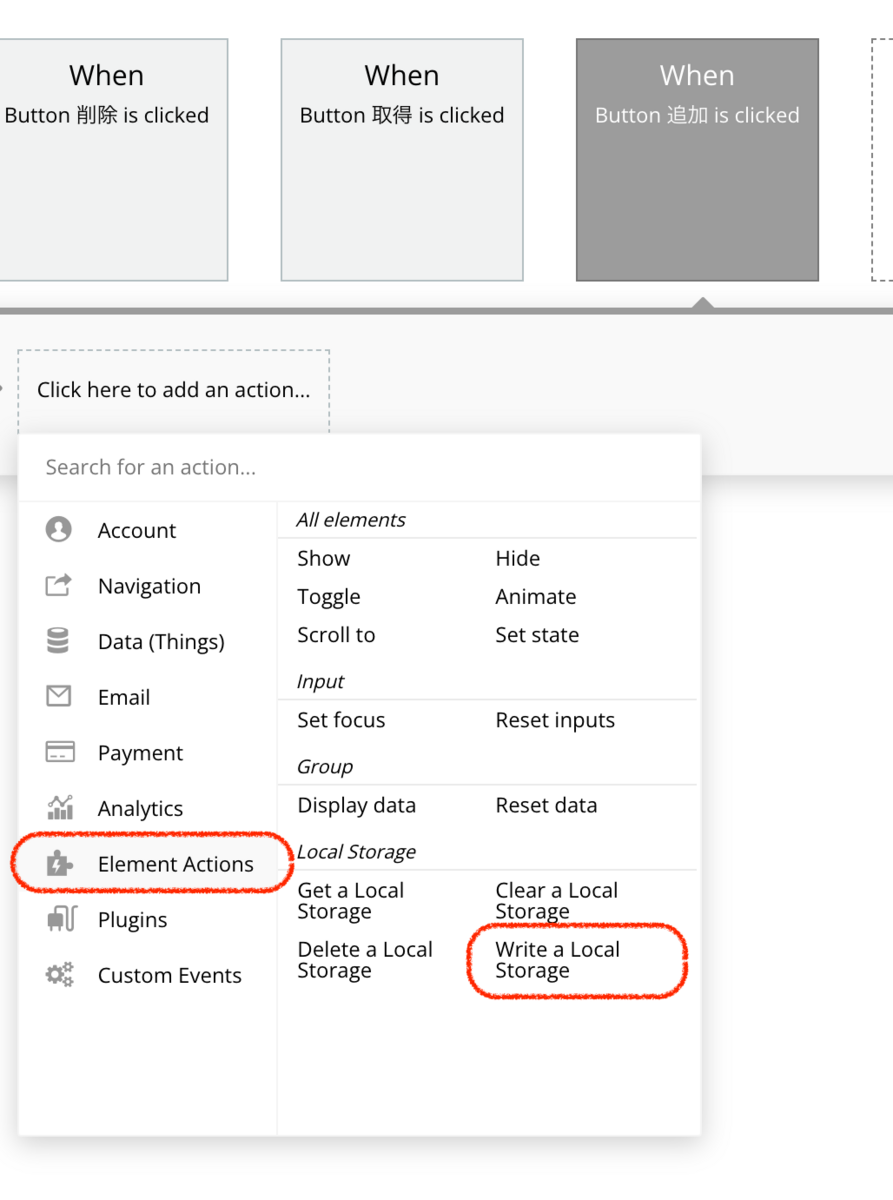Choose the Get a Local Storage action
The height and width of the screenshot is (1200, 893).
coord(350,901)
